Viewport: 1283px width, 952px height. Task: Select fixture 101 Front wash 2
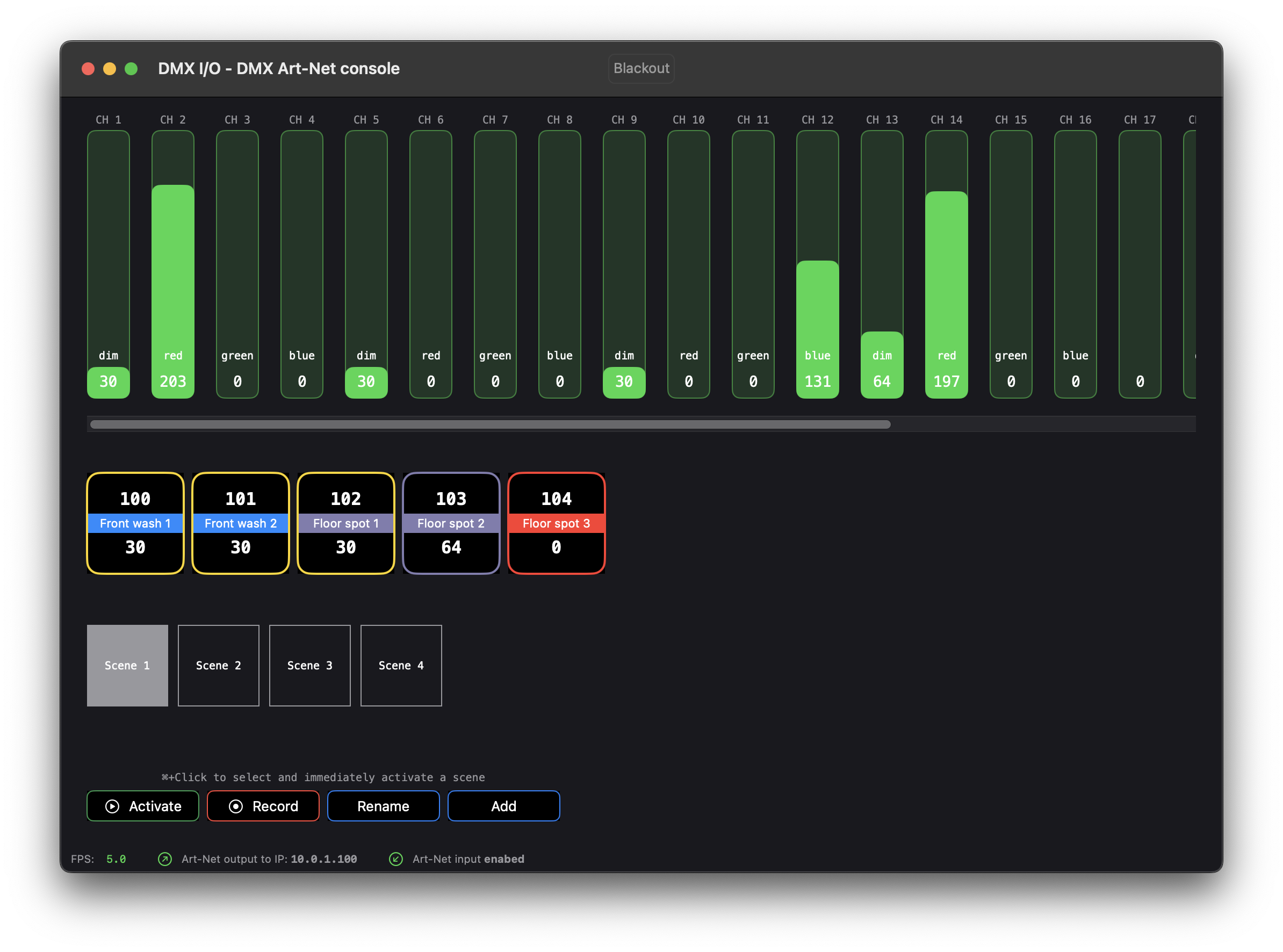pos(241,523)
